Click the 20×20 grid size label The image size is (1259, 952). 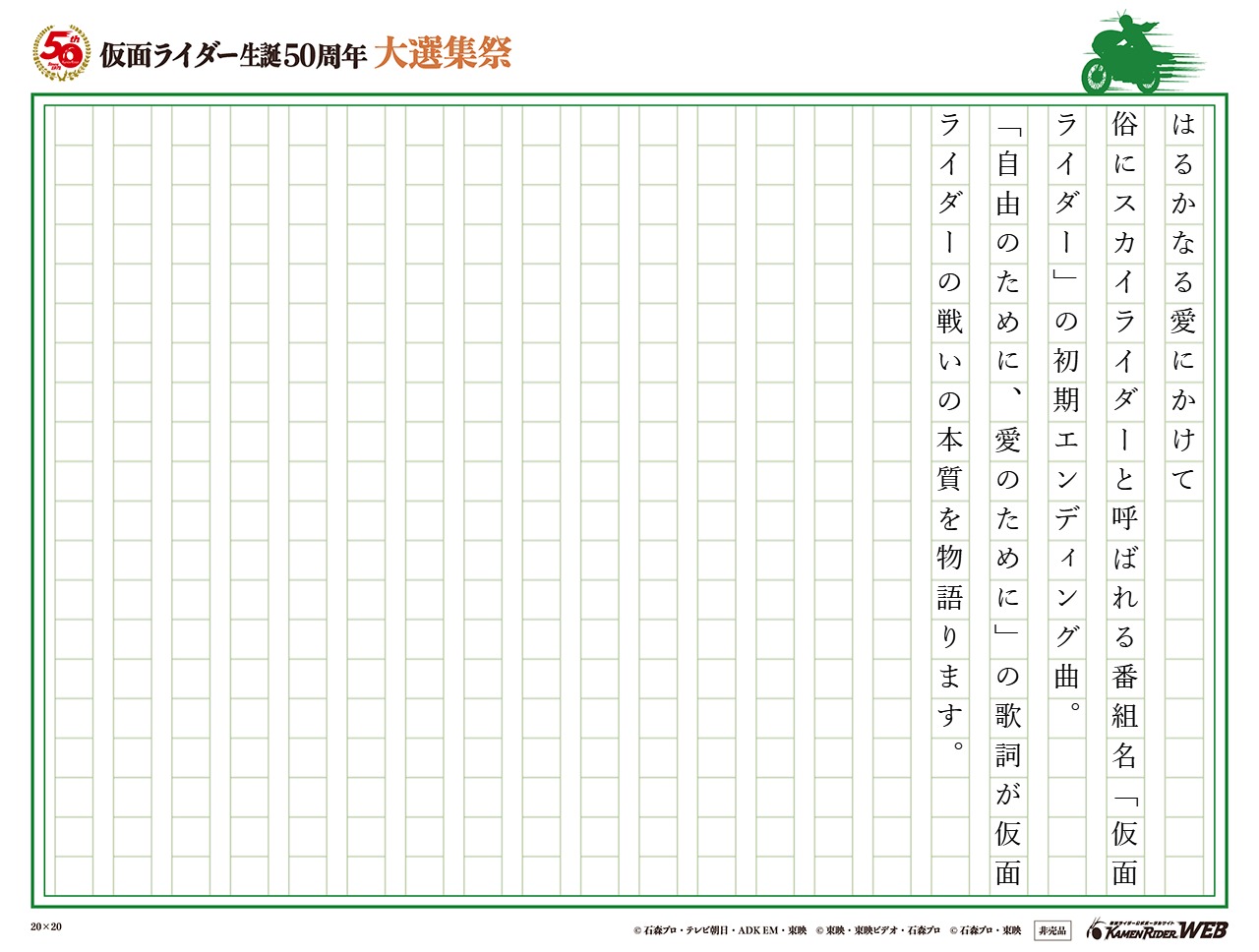(45, 926)
